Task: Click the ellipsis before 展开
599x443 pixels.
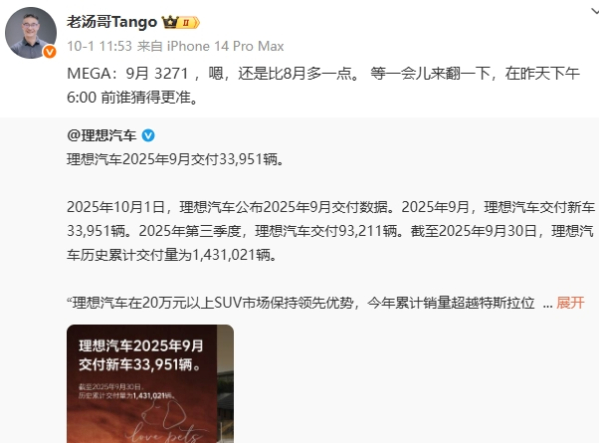Action: pyautogui.click(x=547, y=304)
